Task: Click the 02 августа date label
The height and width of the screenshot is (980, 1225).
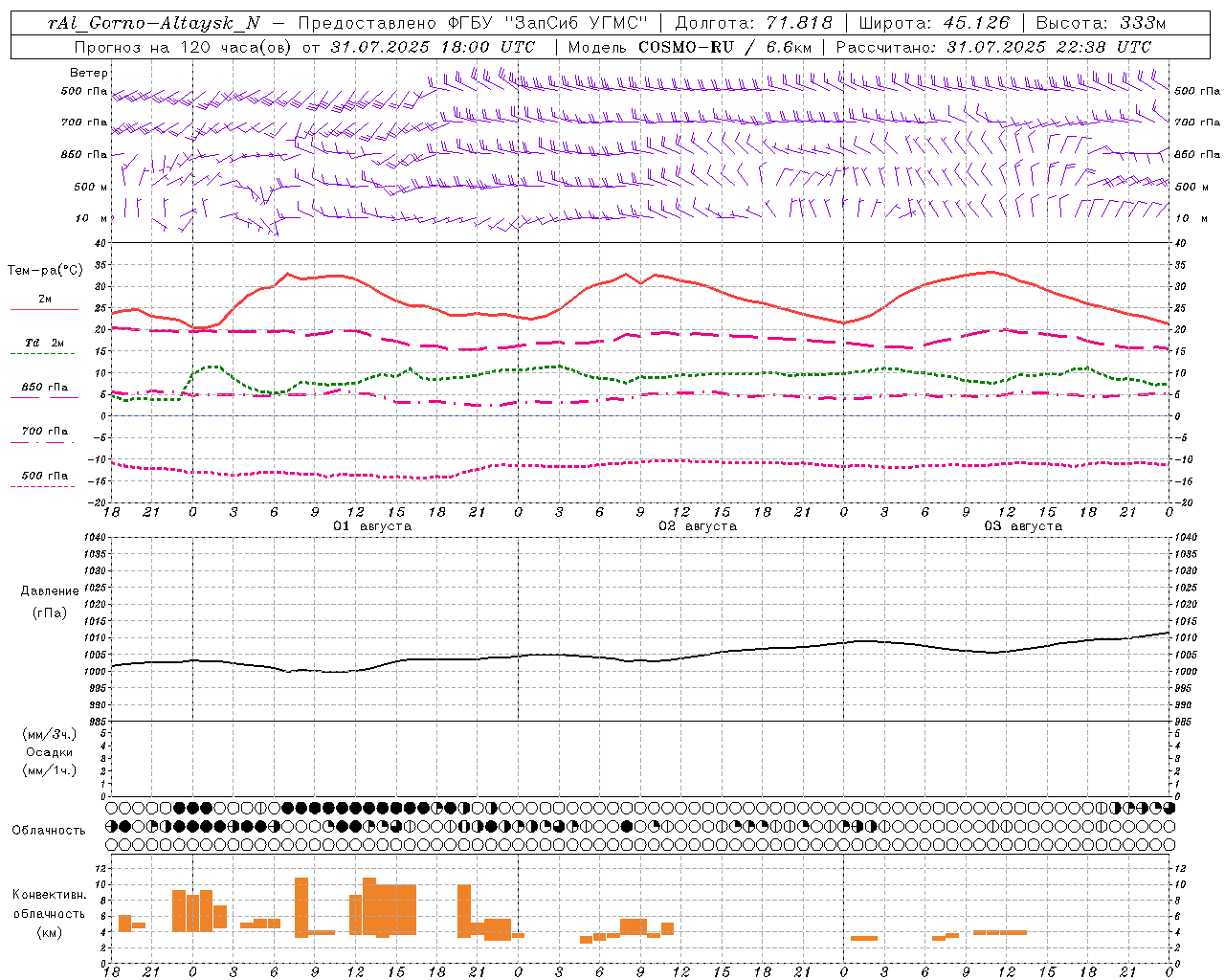Action: 698,526
